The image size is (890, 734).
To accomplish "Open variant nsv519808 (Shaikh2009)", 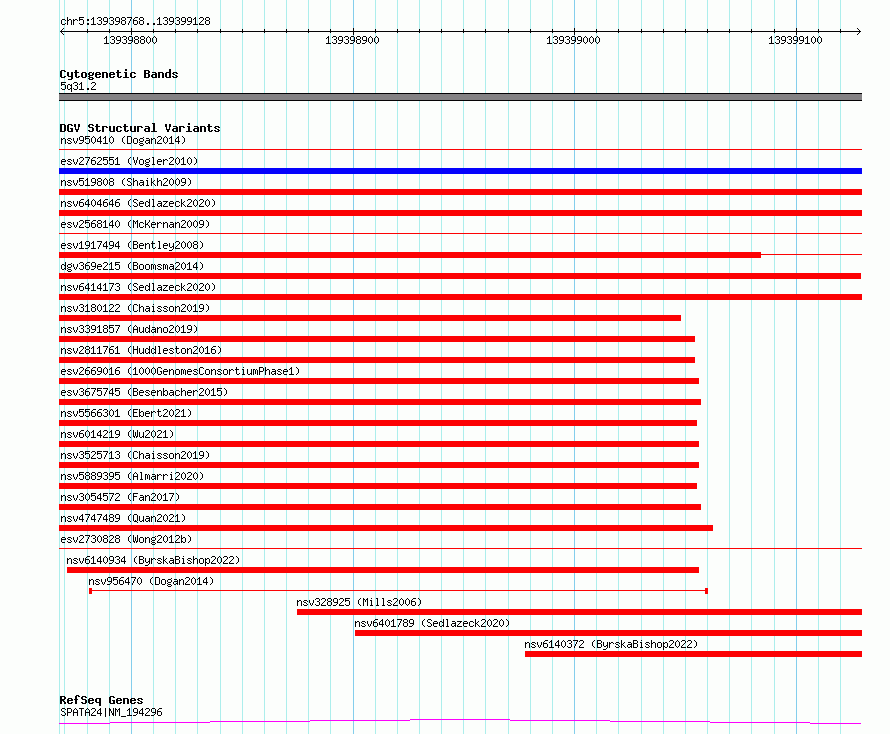I will [x=126, y=182].
